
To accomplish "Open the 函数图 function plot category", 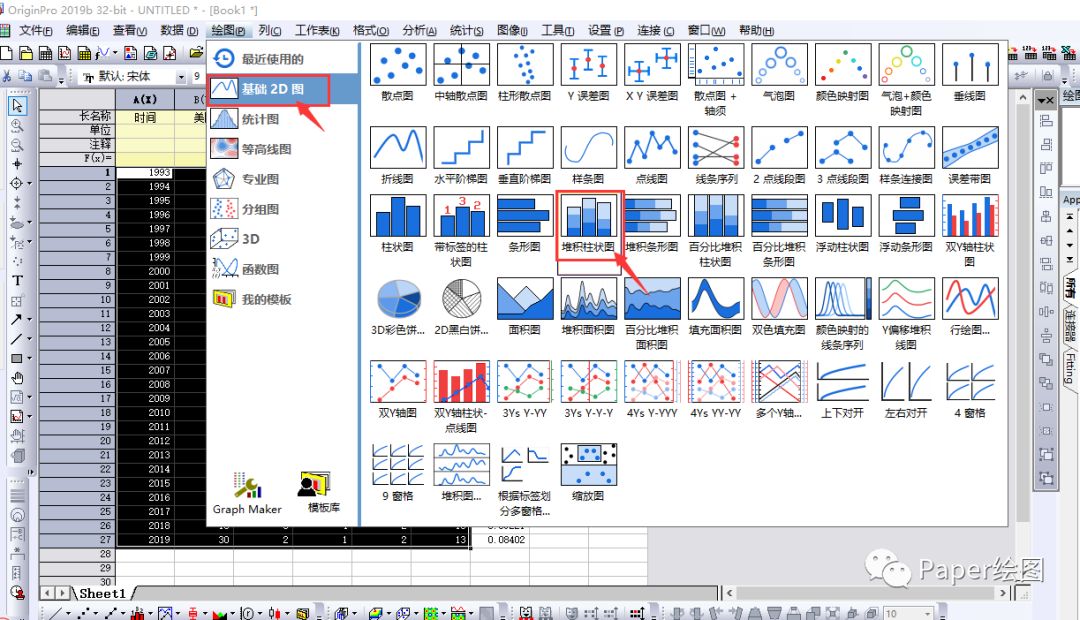I will coord(282,269).
